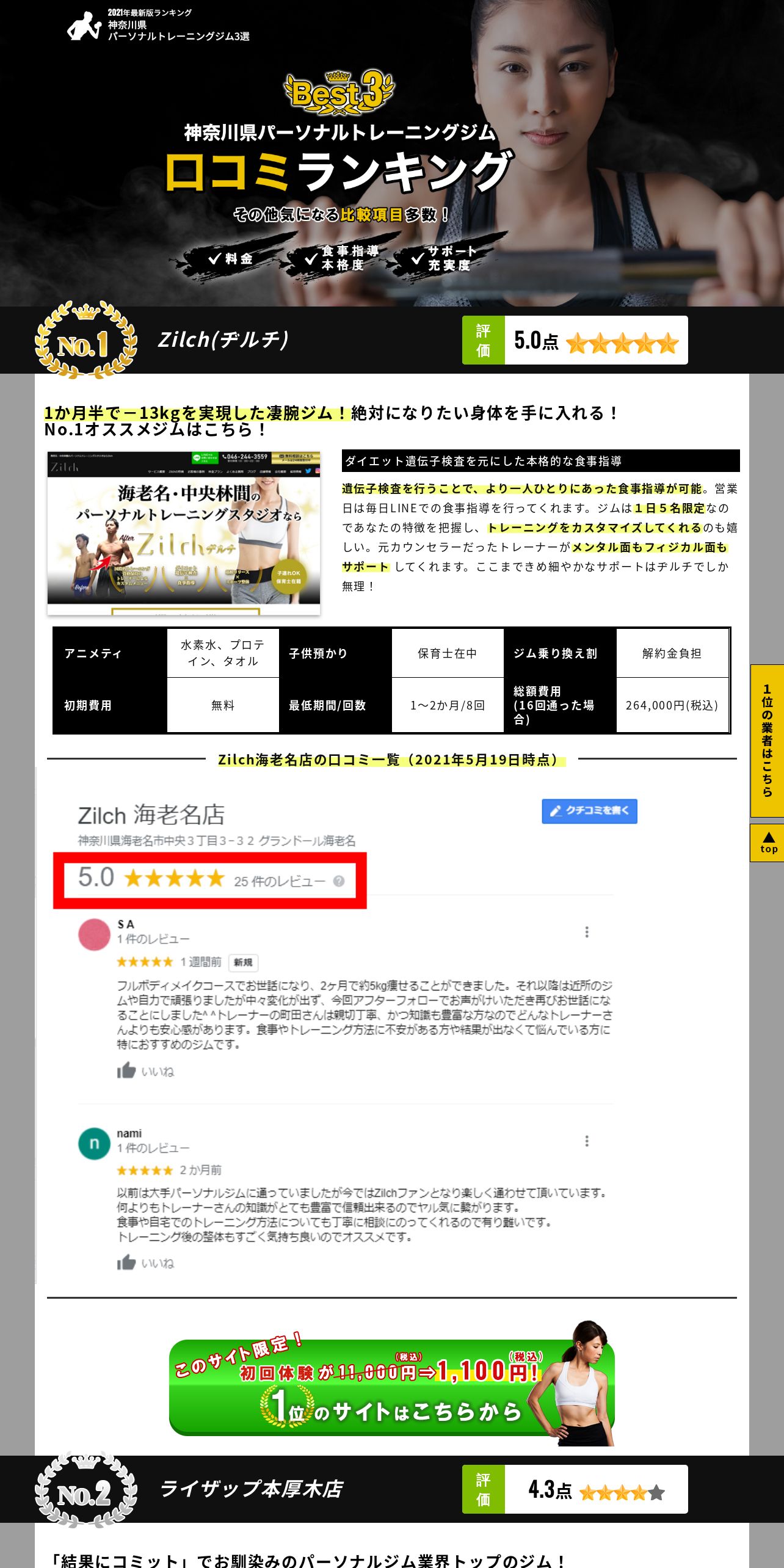This screenshot has width=784, height=1568.
Task: Click the 初期費用 table header cell
Action: tap(111, 705)
